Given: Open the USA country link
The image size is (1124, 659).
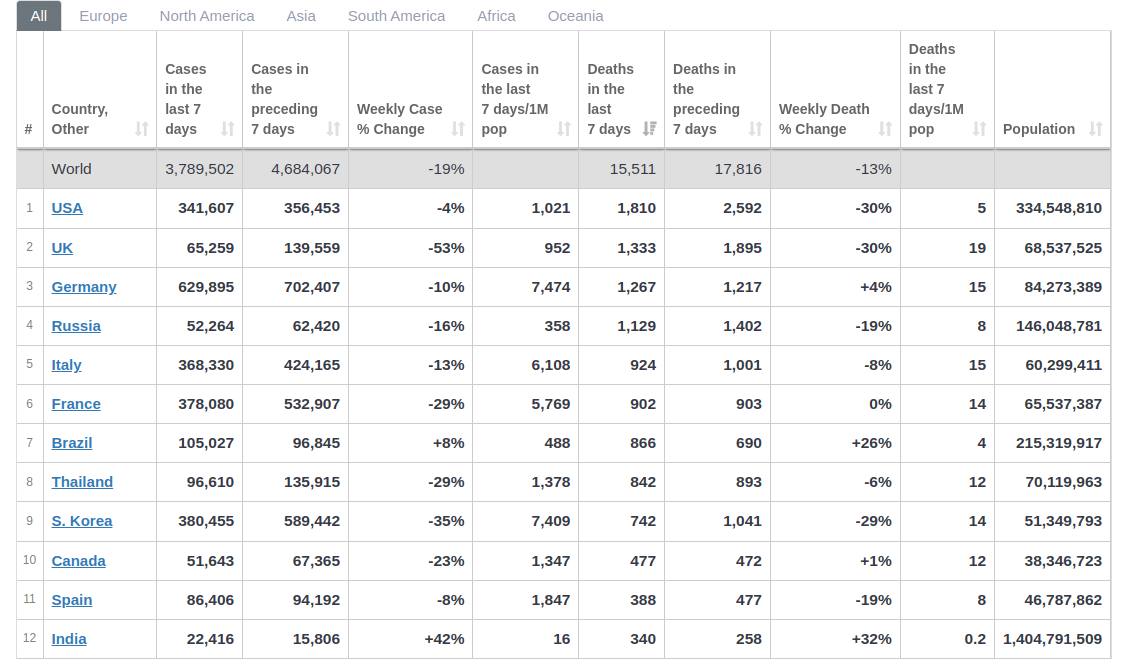Looking at the screenshot, I should (x=67, y=208).
